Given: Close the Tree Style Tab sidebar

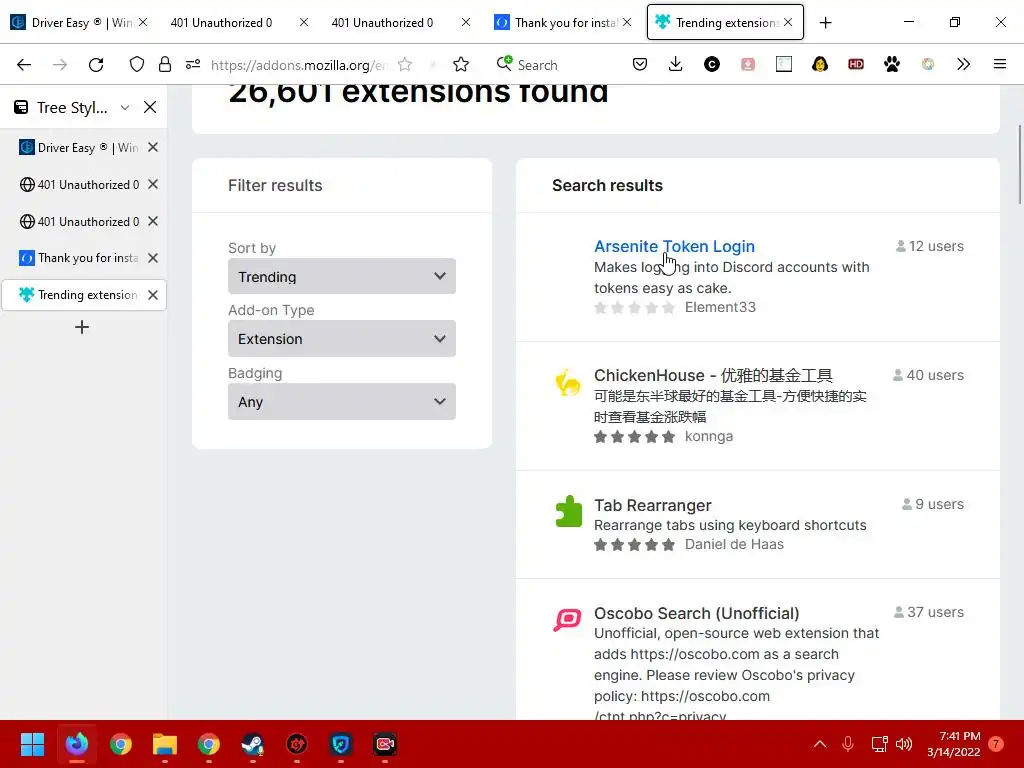Looking at the screenshot, I should tap(150, 107).
